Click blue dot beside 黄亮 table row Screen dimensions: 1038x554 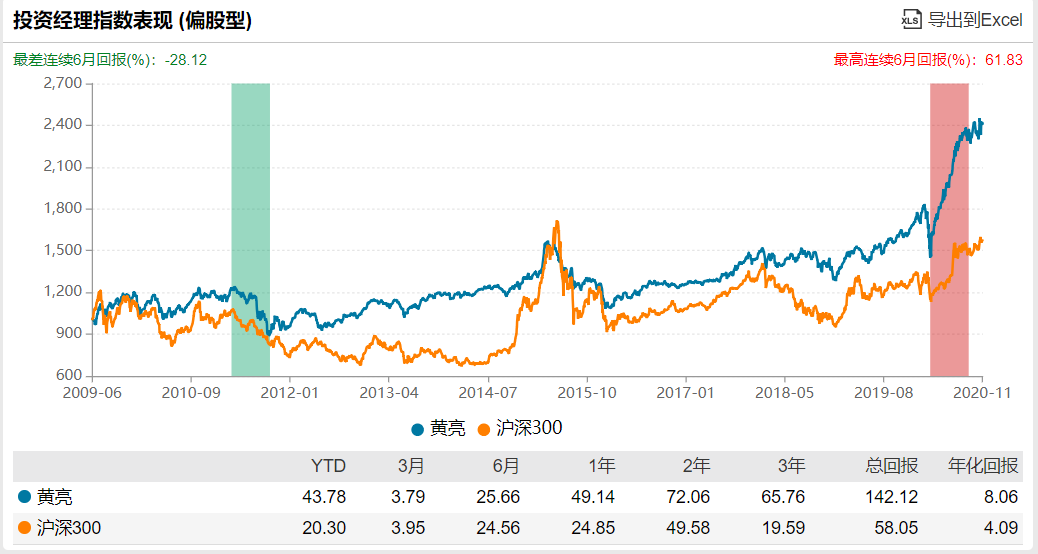pyautogui.click(x=24, y=497)
